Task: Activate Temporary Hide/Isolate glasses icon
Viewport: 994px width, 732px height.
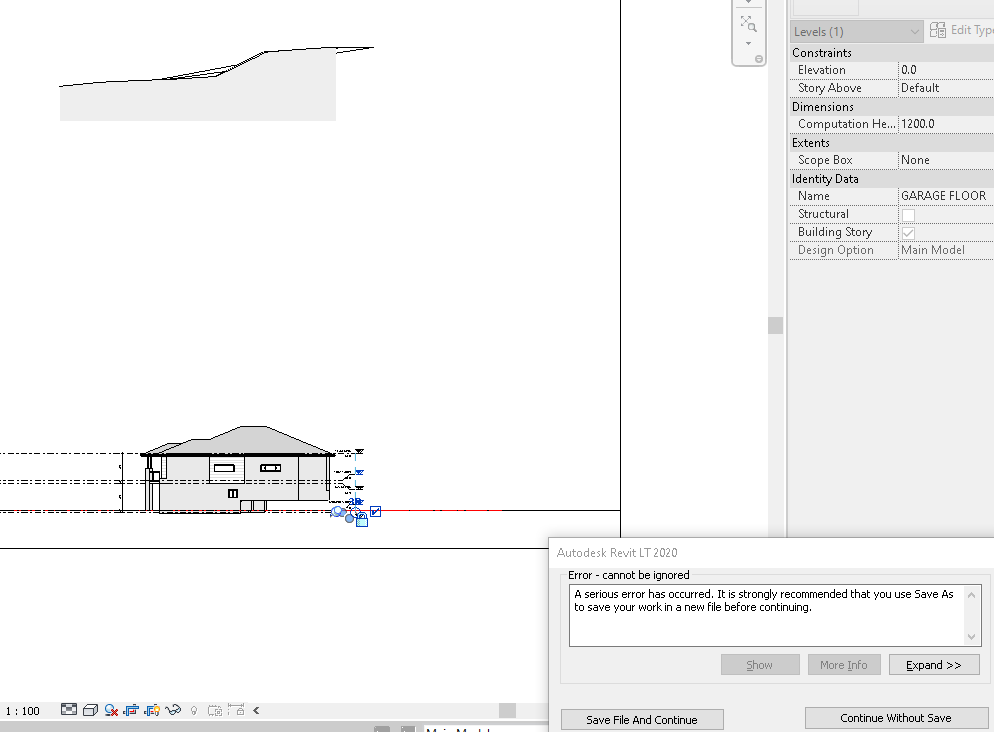Action: pos(172,710)
